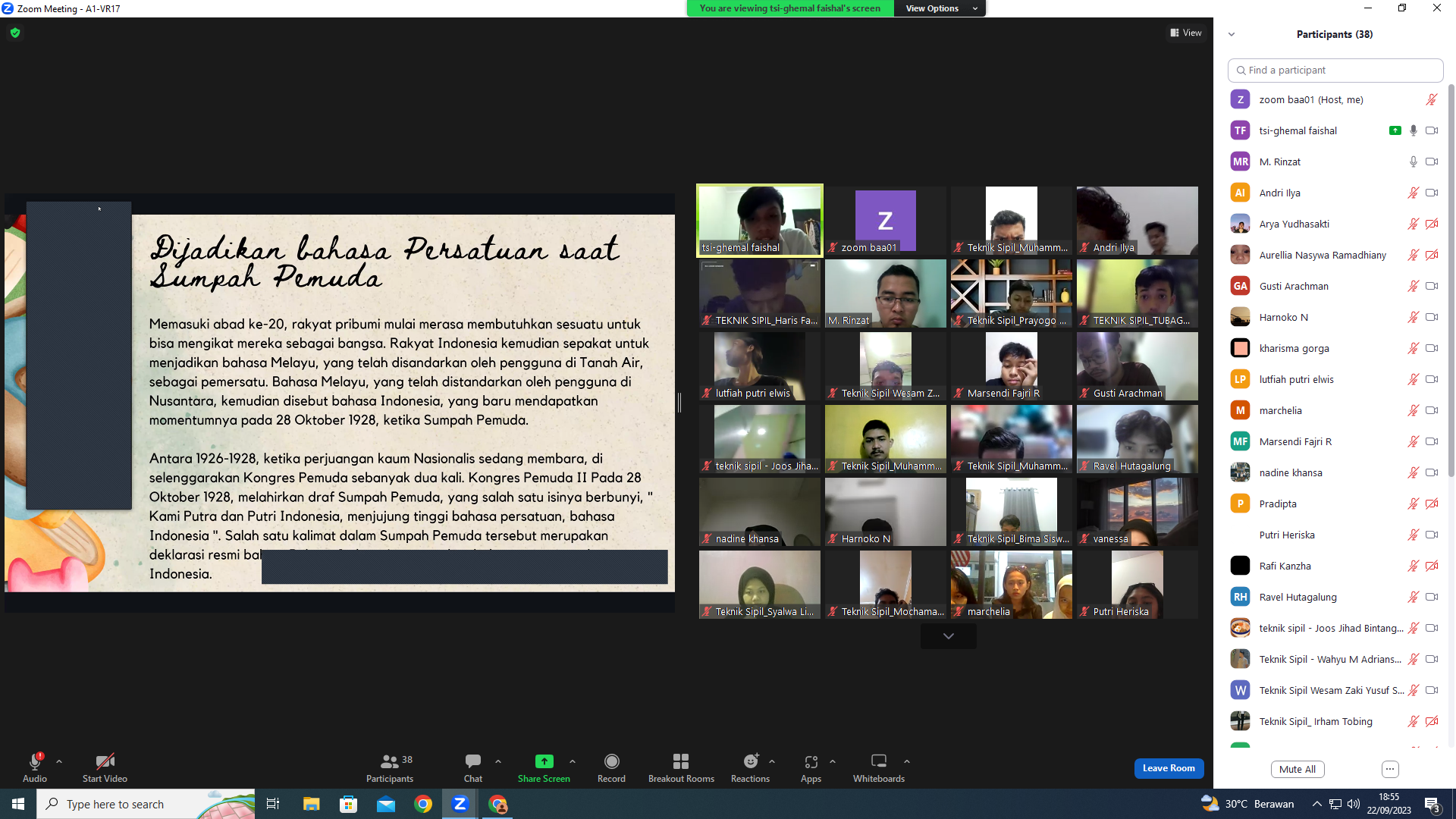The image size is (1456, 819).
Task: Toggle Andri Ilya's microphone
Action: 1413,193
